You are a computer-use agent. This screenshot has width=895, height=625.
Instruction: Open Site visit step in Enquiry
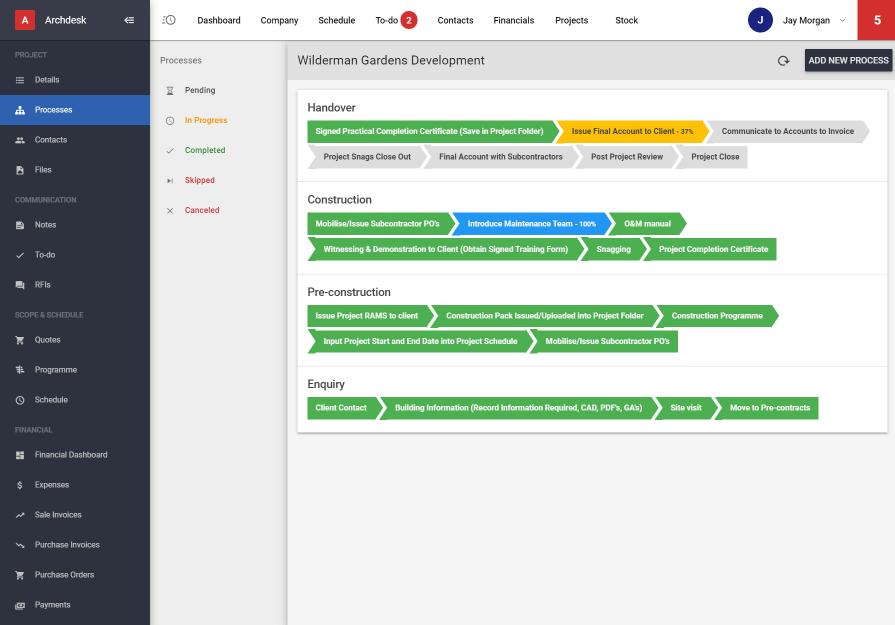point(686,408)
